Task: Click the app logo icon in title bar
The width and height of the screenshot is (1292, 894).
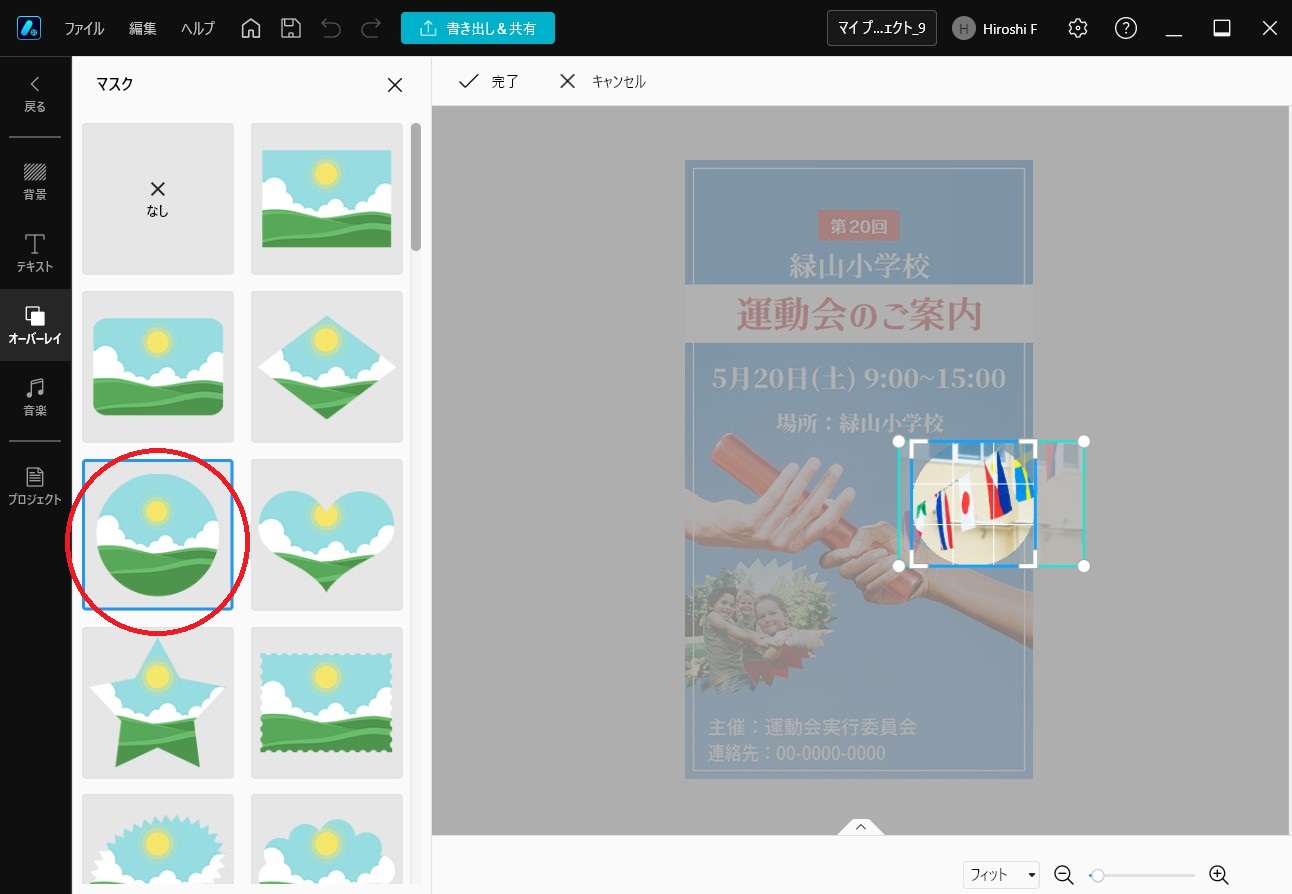Action: 28,28
